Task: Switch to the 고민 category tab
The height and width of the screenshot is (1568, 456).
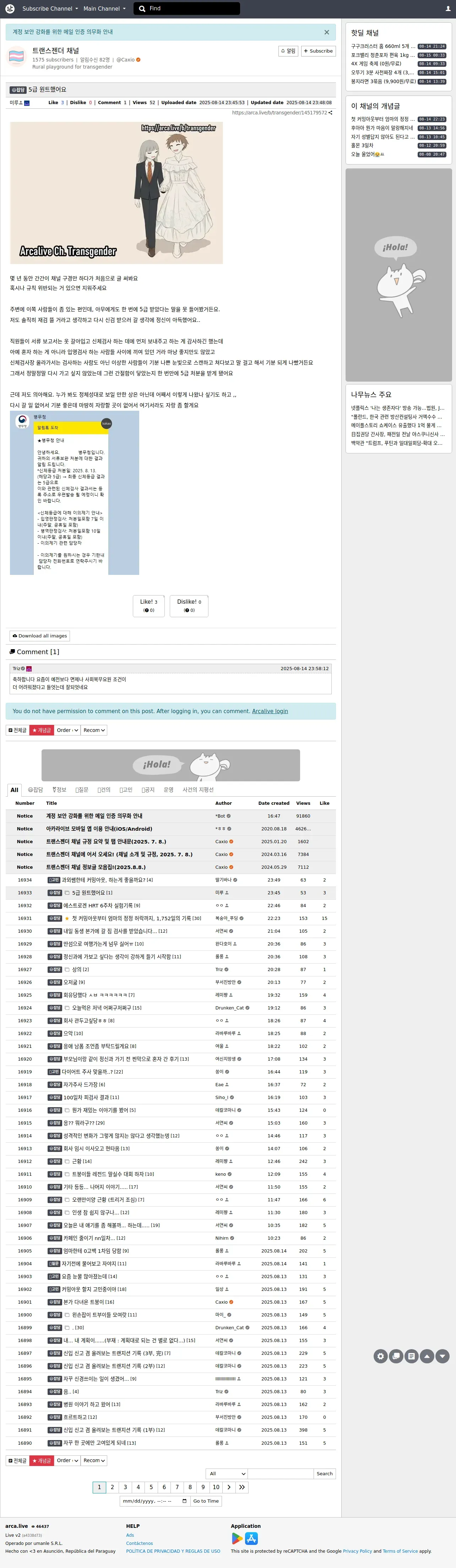Action: tap(126, 790)
